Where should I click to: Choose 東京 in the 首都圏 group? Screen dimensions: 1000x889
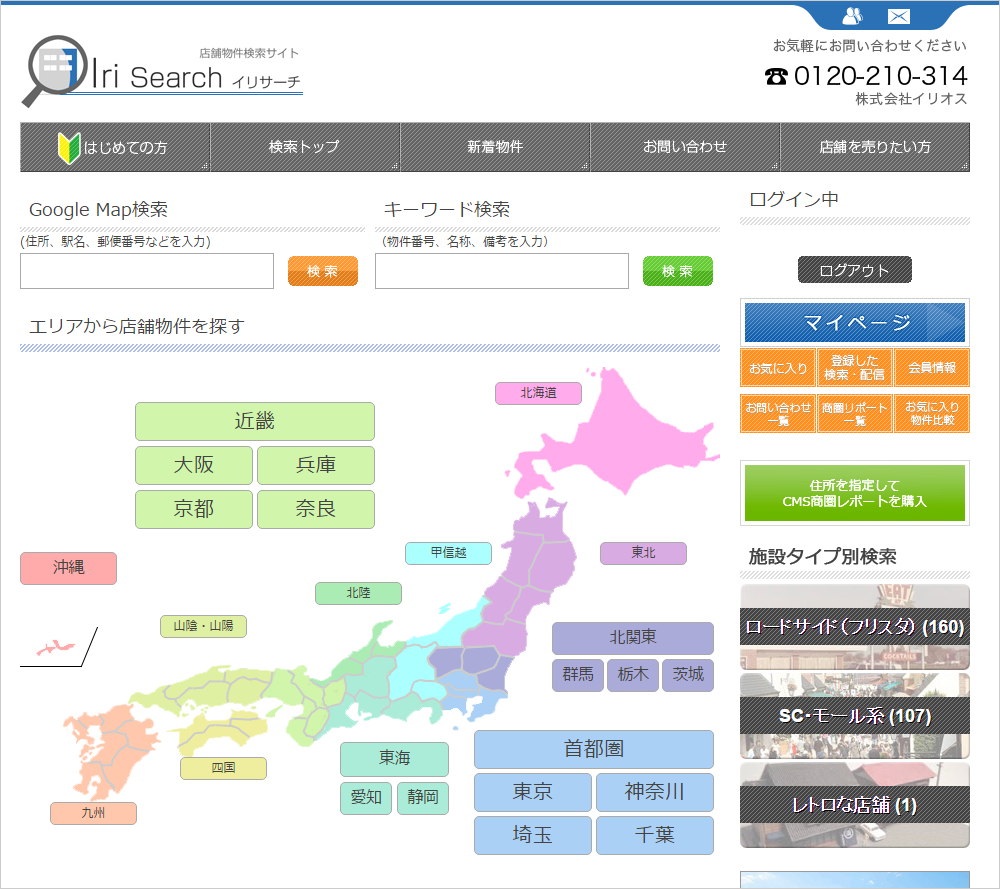click(x=533, y=792)
